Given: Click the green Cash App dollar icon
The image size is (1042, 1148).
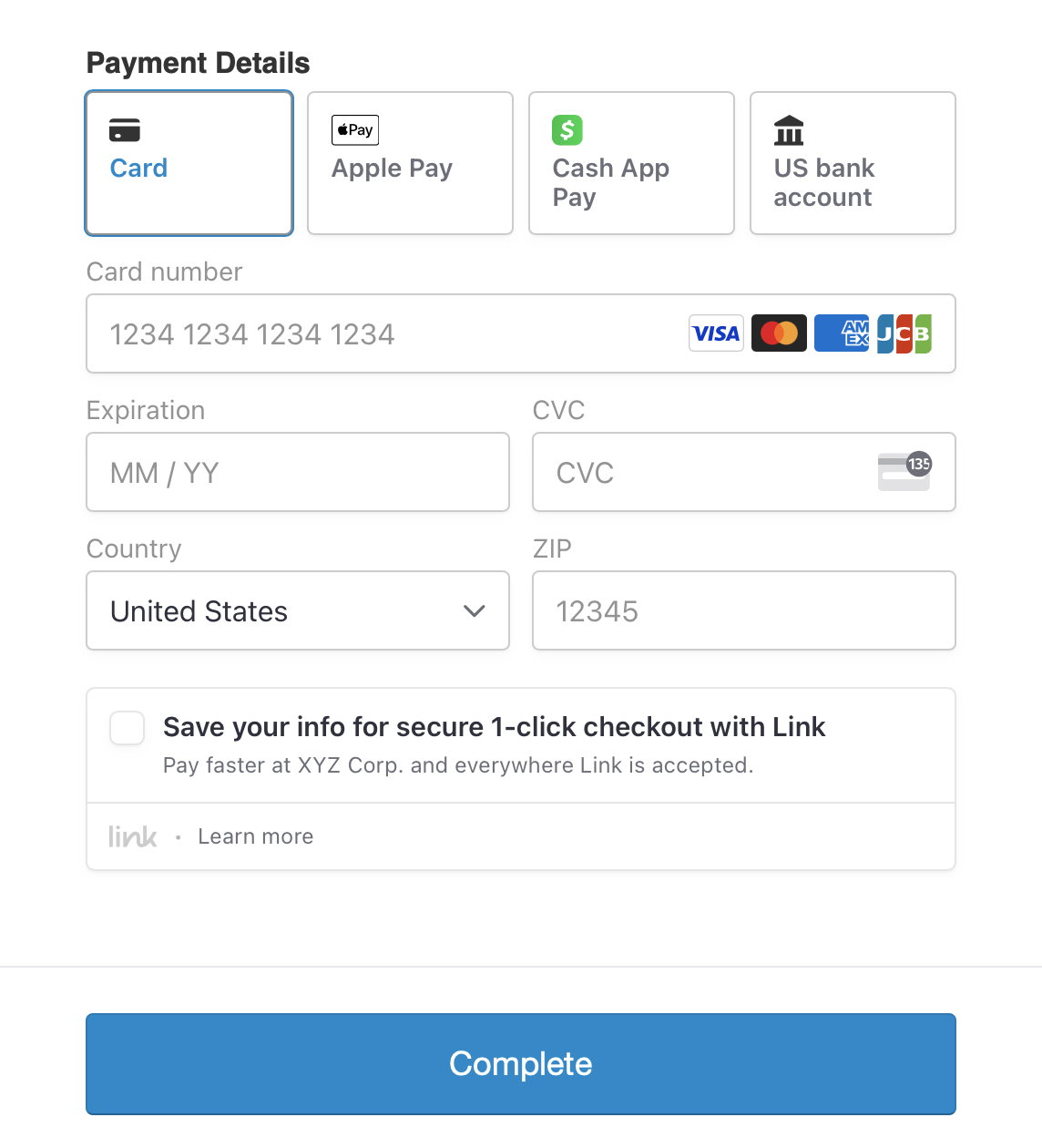Looking at the screenshot, I should coord(567,130).
